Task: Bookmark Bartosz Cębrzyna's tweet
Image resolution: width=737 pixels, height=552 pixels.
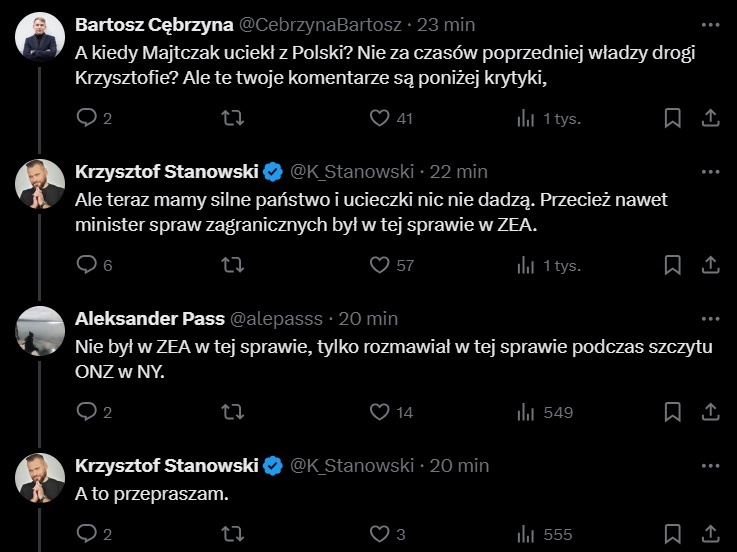Action: click(673, 118)
